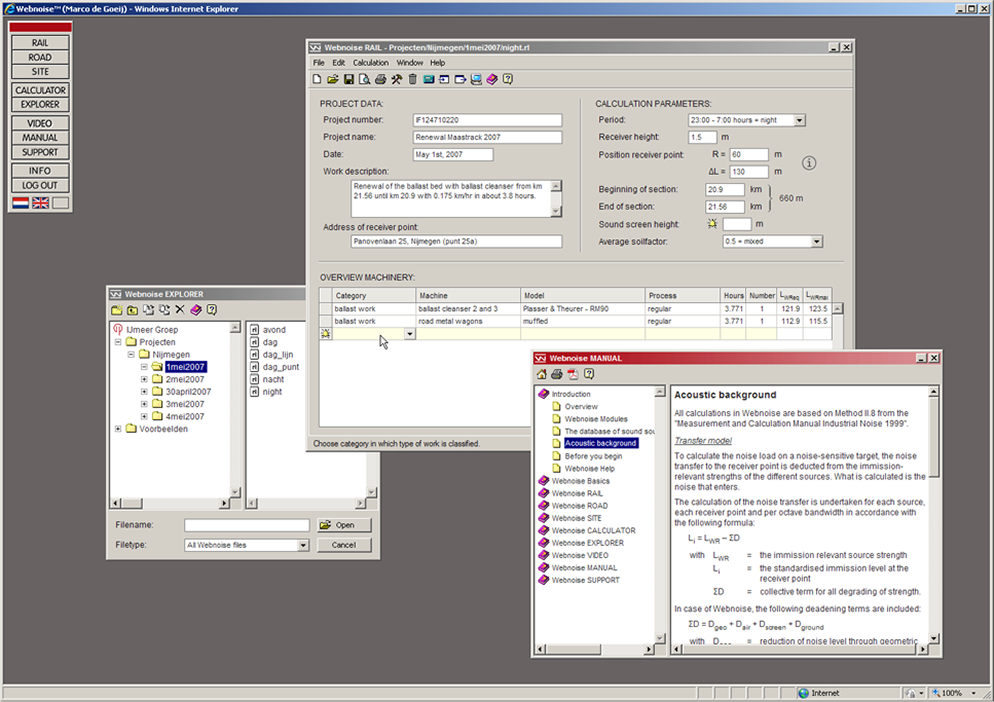Open Webnoise CALCULATOR manual chapter
Viewport: 994px width, 702px height.
[586, 531]
